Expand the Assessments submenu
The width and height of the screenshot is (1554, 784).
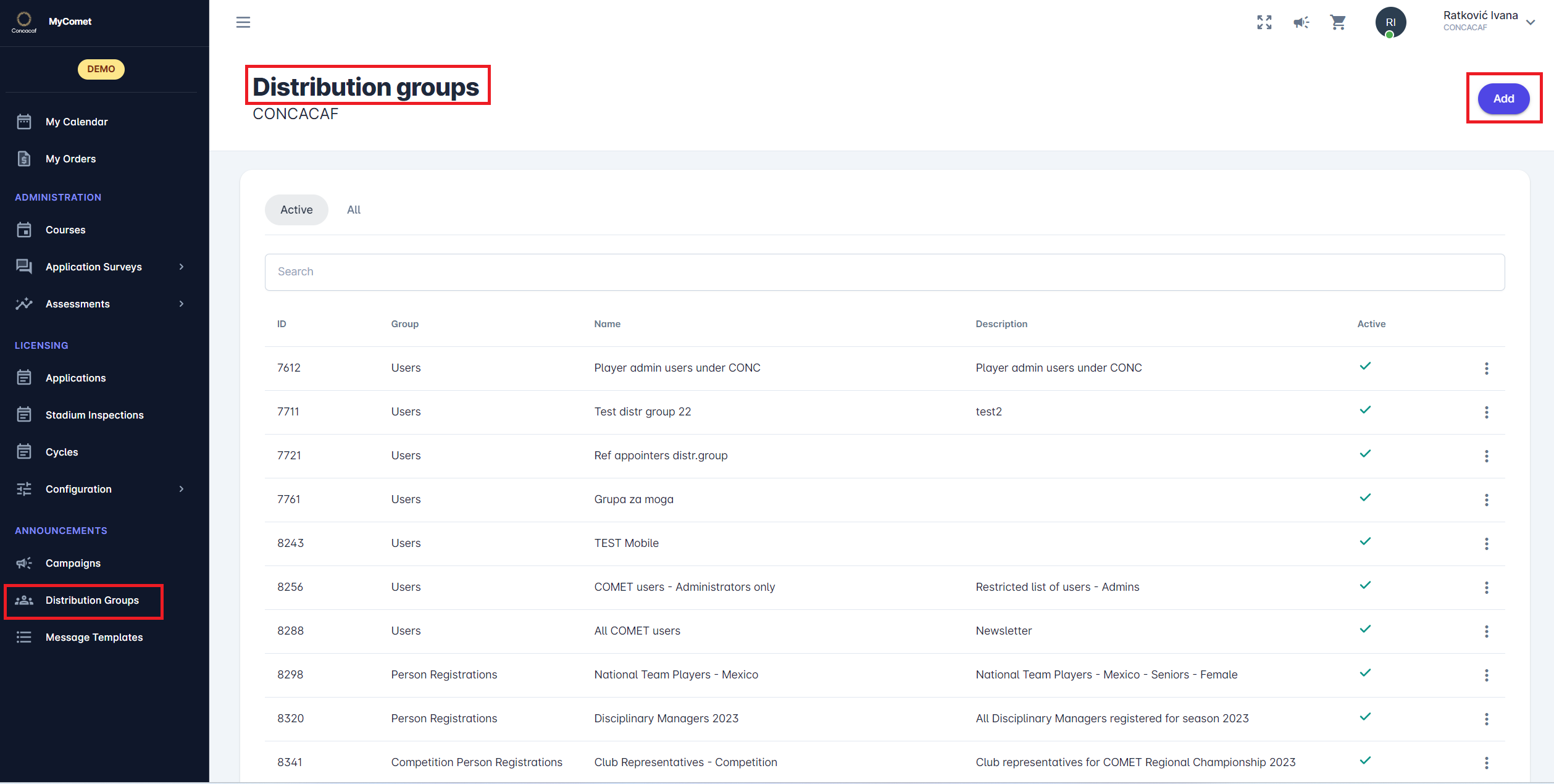pos(182,304)
